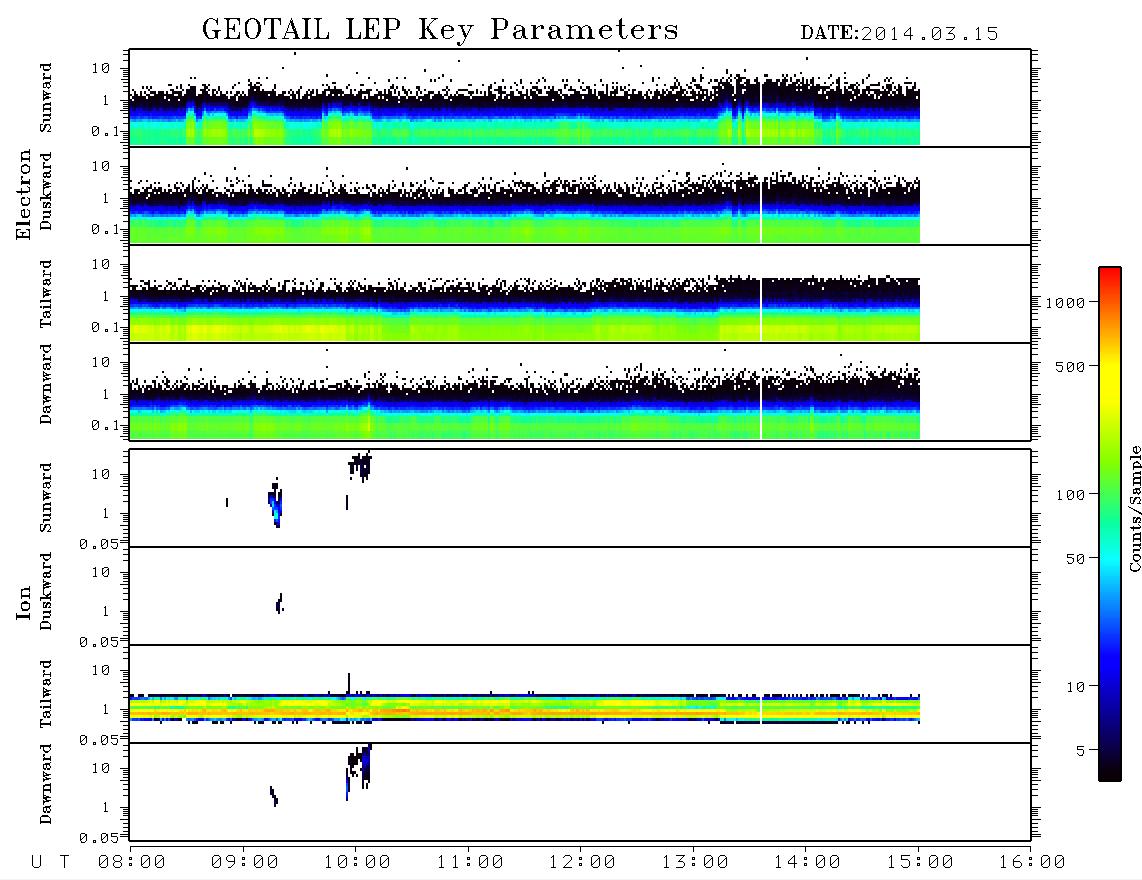This screenshot has width=1142, height=880.
Task: Click the 0.05 tick of Ion Sunward panel
Action: 98,543
